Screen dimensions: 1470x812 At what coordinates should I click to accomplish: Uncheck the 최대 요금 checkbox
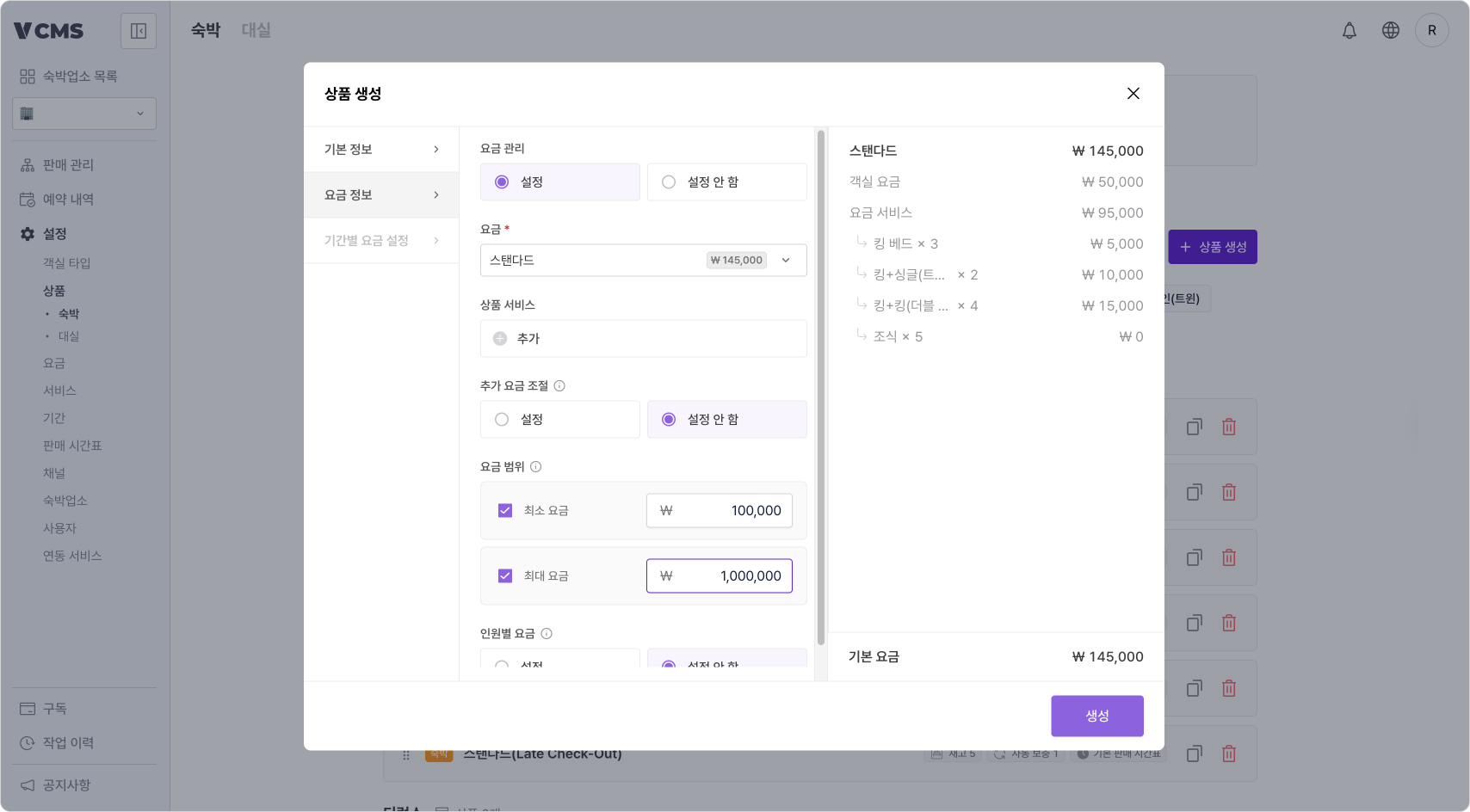(505, 575)
